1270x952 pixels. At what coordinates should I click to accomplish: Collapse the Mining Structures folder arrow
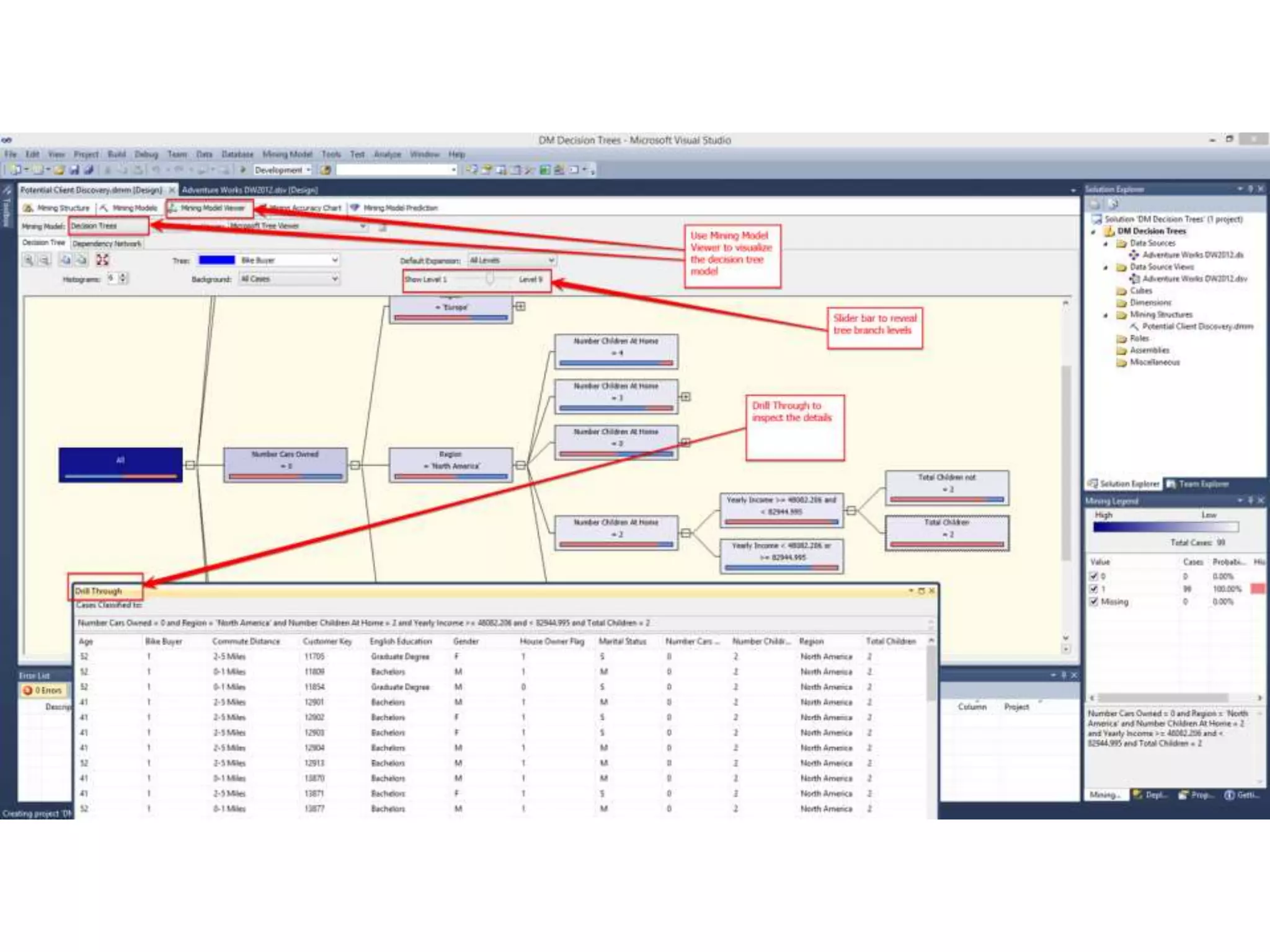click(1106, 315)
